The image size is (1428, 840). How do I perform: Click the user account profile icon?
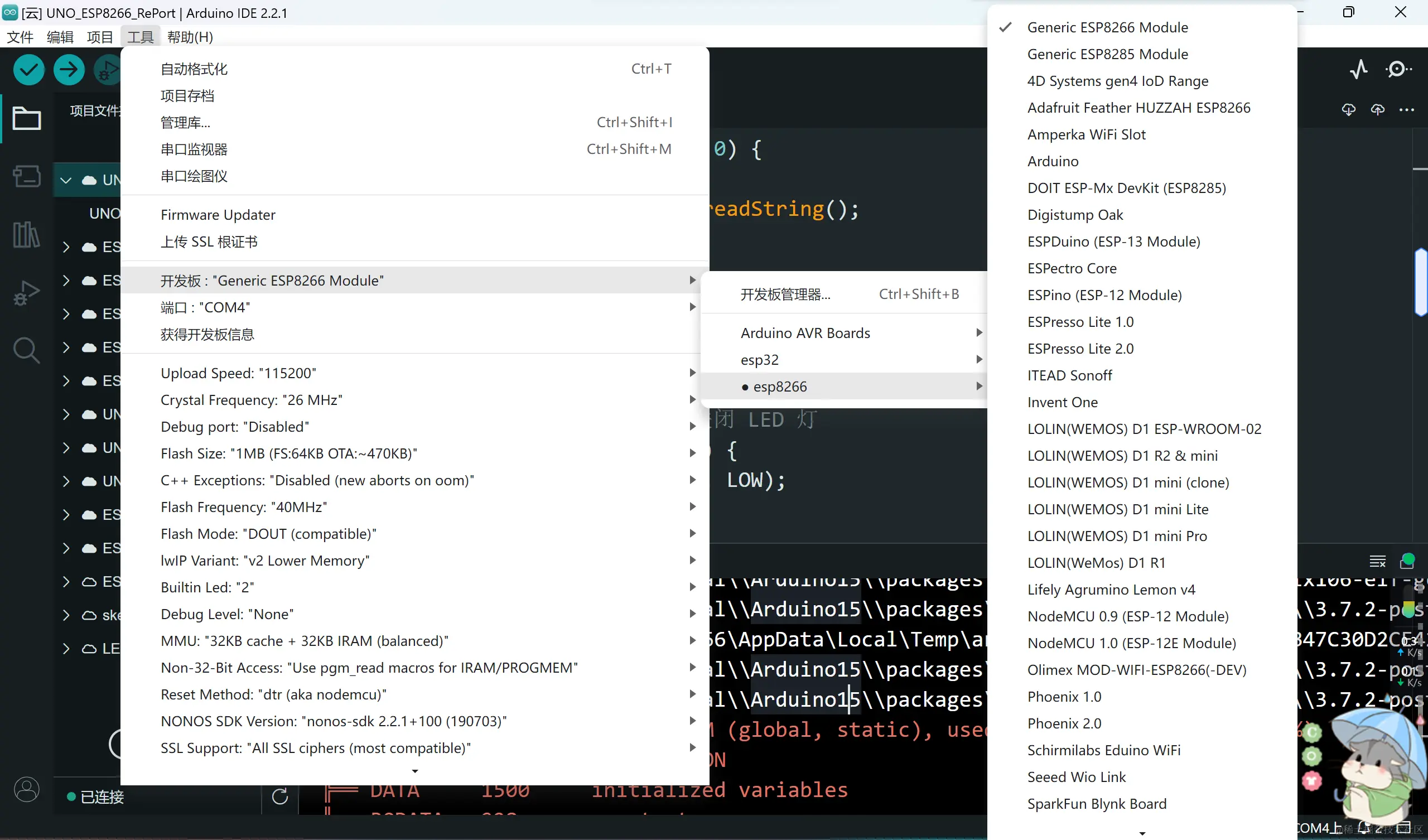coord(27,789)
